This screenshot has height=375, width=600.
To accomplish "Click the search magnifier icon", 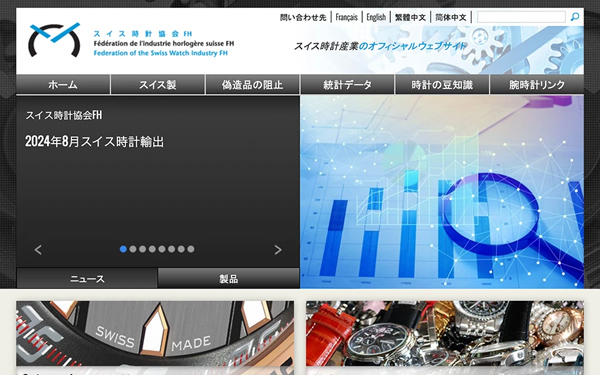I will tap(575, 17).
